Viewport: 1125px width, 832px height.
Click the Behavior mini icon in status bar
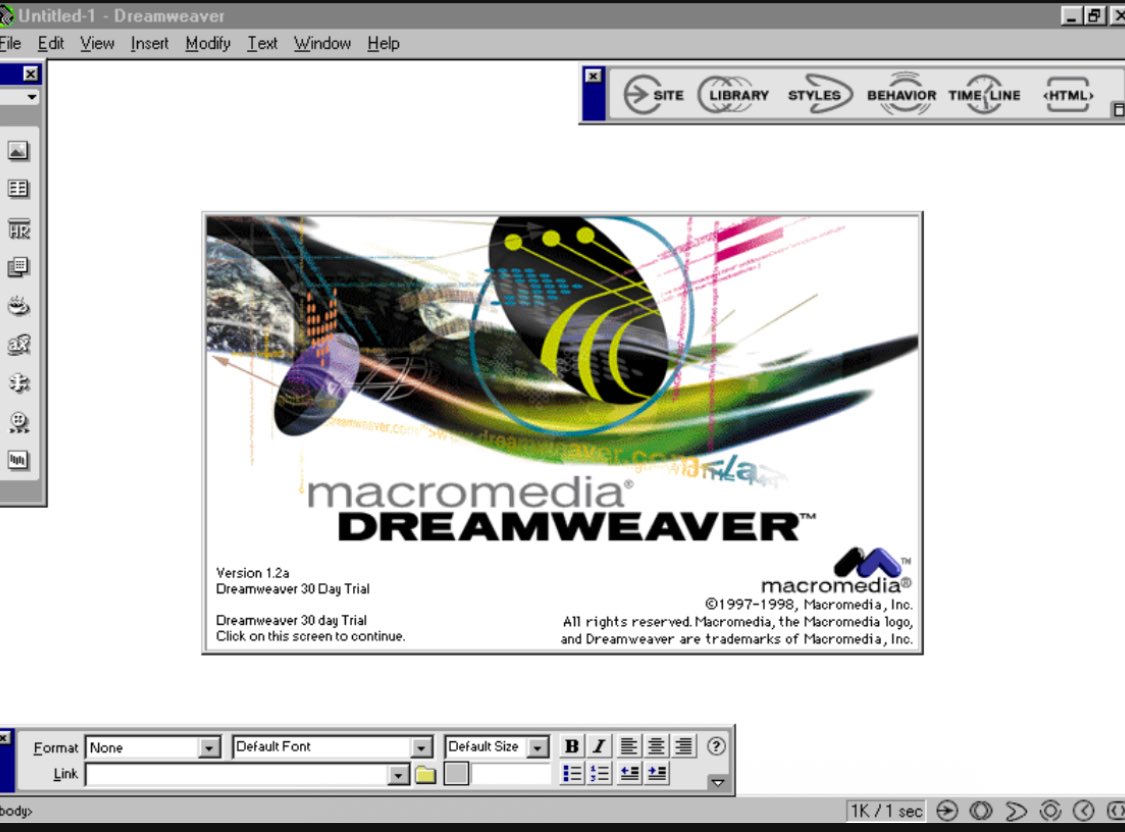pyautogui.click(x=1050, y=810)
